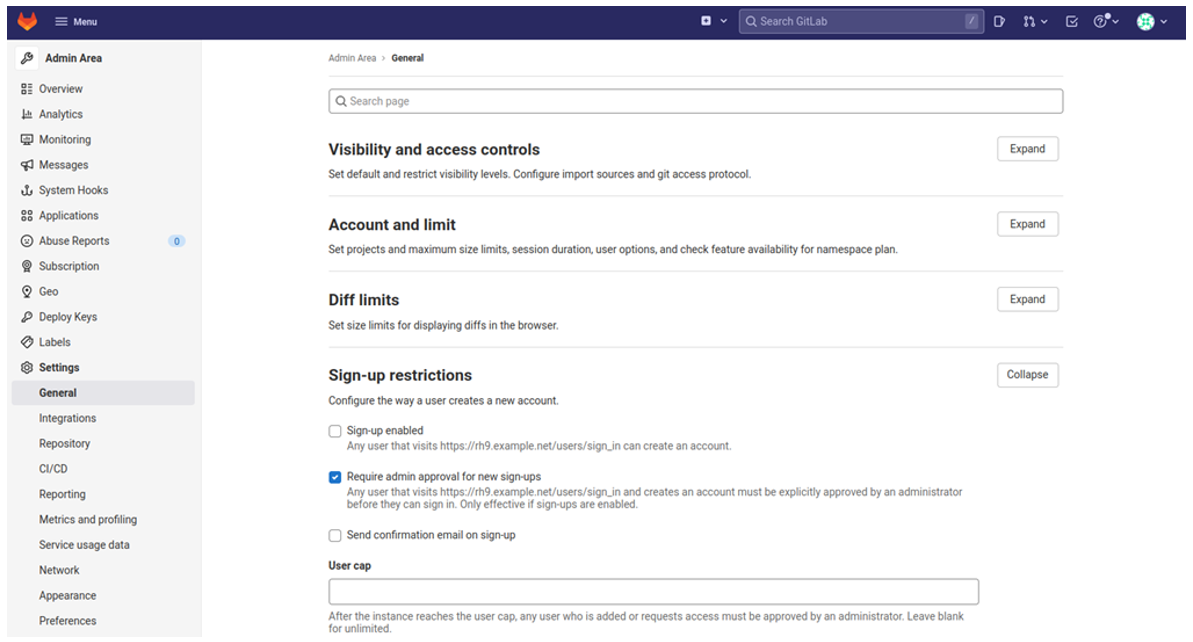Open the Labels admin page
Viewport: 1193px width, 642px height.
[x=55, y=342]
